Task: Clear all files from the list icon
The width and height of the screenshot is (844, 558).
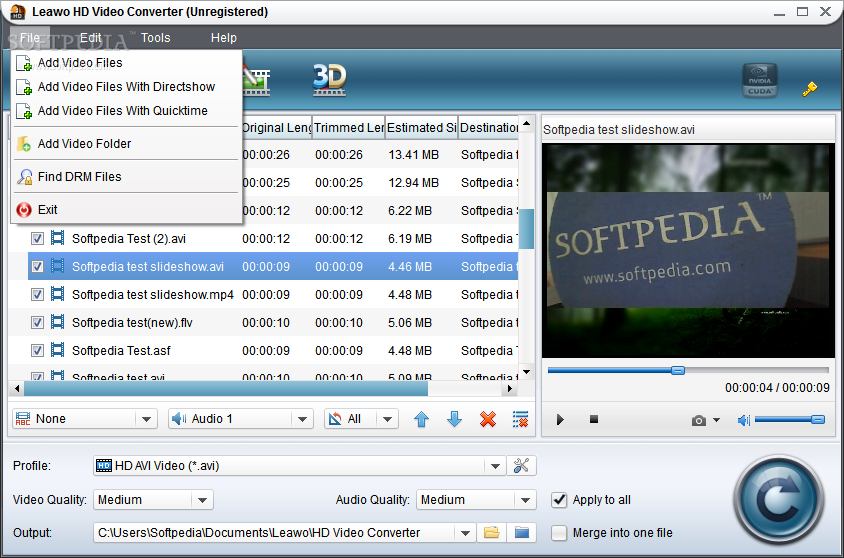Action: pos(521,419)
